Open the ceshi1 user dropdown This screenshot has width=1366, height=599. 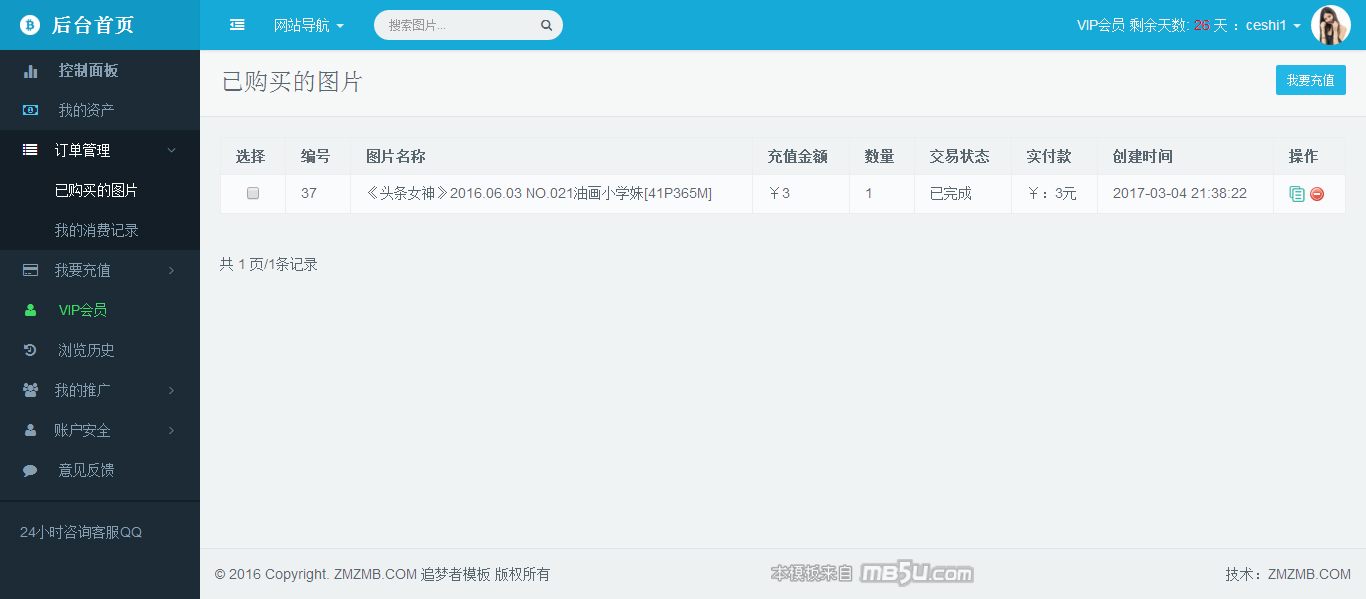tap(1272, 25)
